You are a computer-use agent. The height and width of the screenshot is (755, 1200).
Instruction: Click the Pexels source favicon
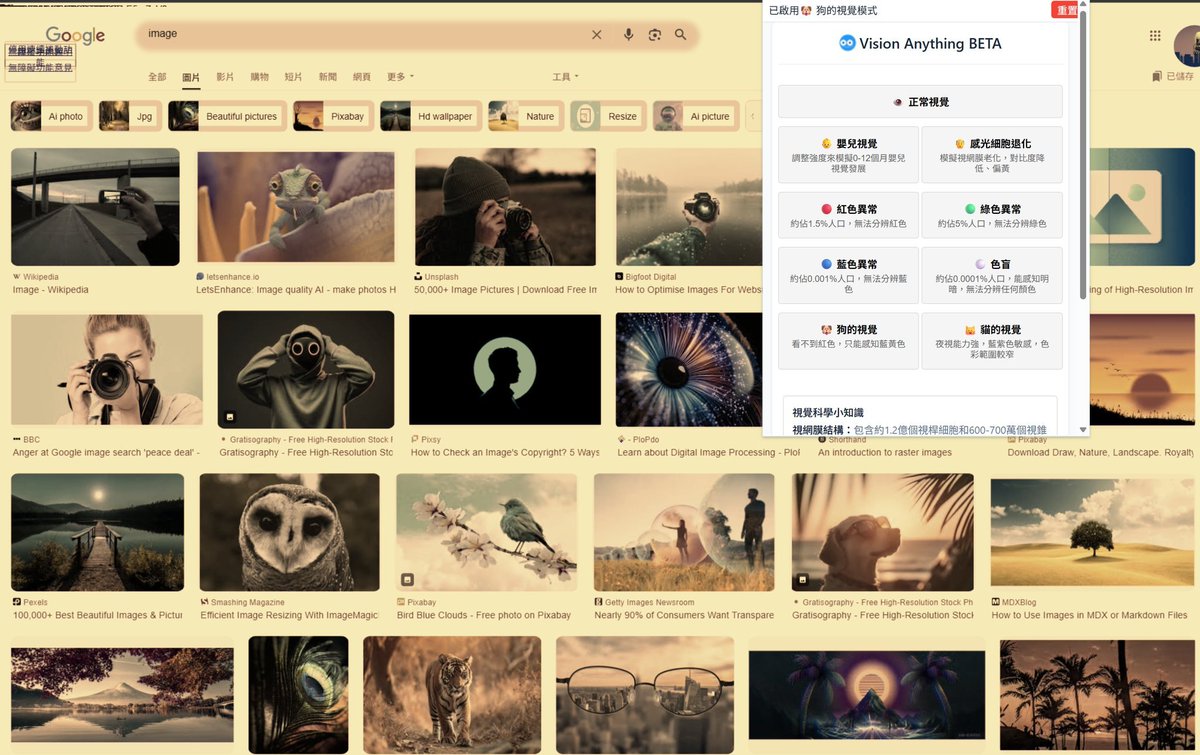tap(16, 602)
